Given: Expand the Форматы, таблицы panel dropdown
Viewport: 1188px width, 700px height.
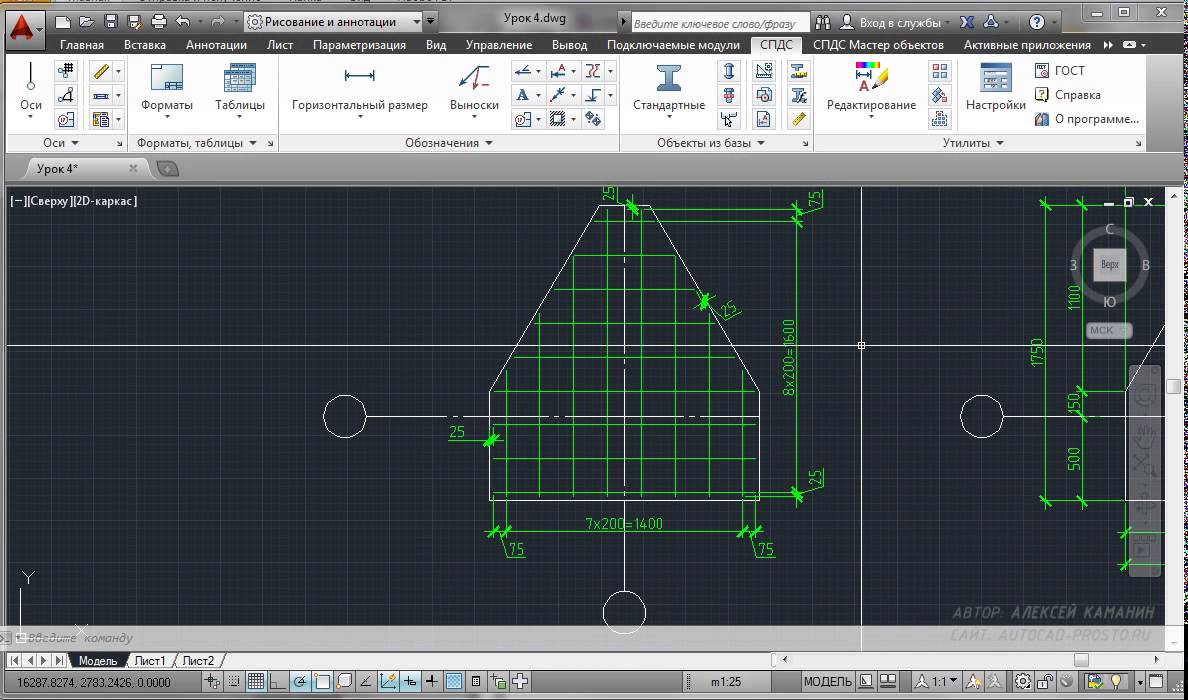Looking at the screenshot, I should (x=196, y=142).
